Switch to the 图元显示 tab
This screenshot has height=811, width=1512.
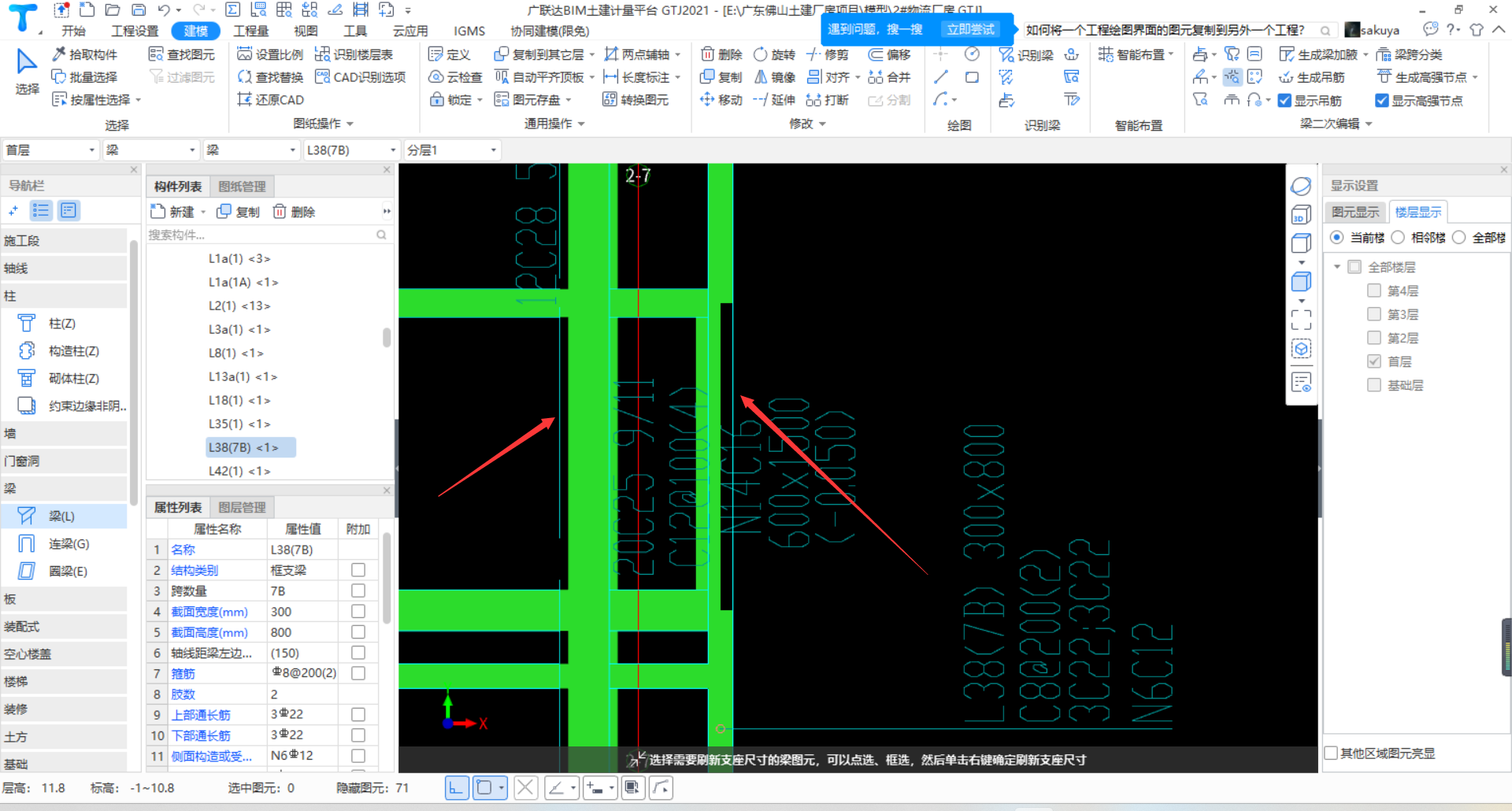(x=1355, y=212)
